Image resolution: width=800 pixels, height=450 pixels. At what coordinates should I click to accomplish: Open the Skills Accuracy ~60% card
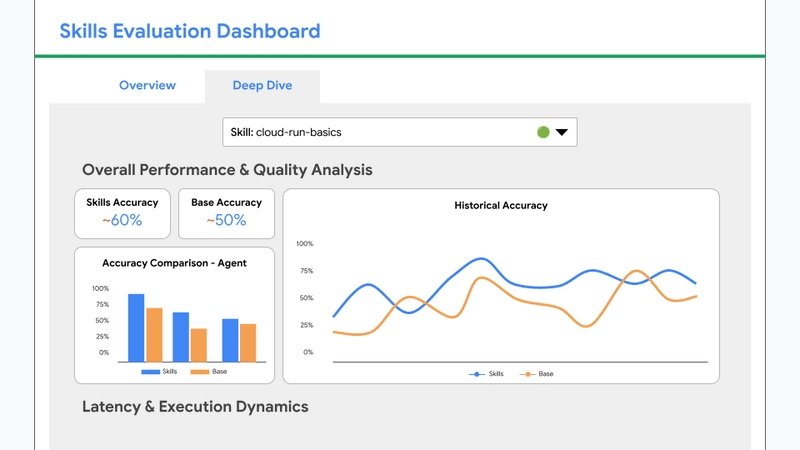click(122, 213)
